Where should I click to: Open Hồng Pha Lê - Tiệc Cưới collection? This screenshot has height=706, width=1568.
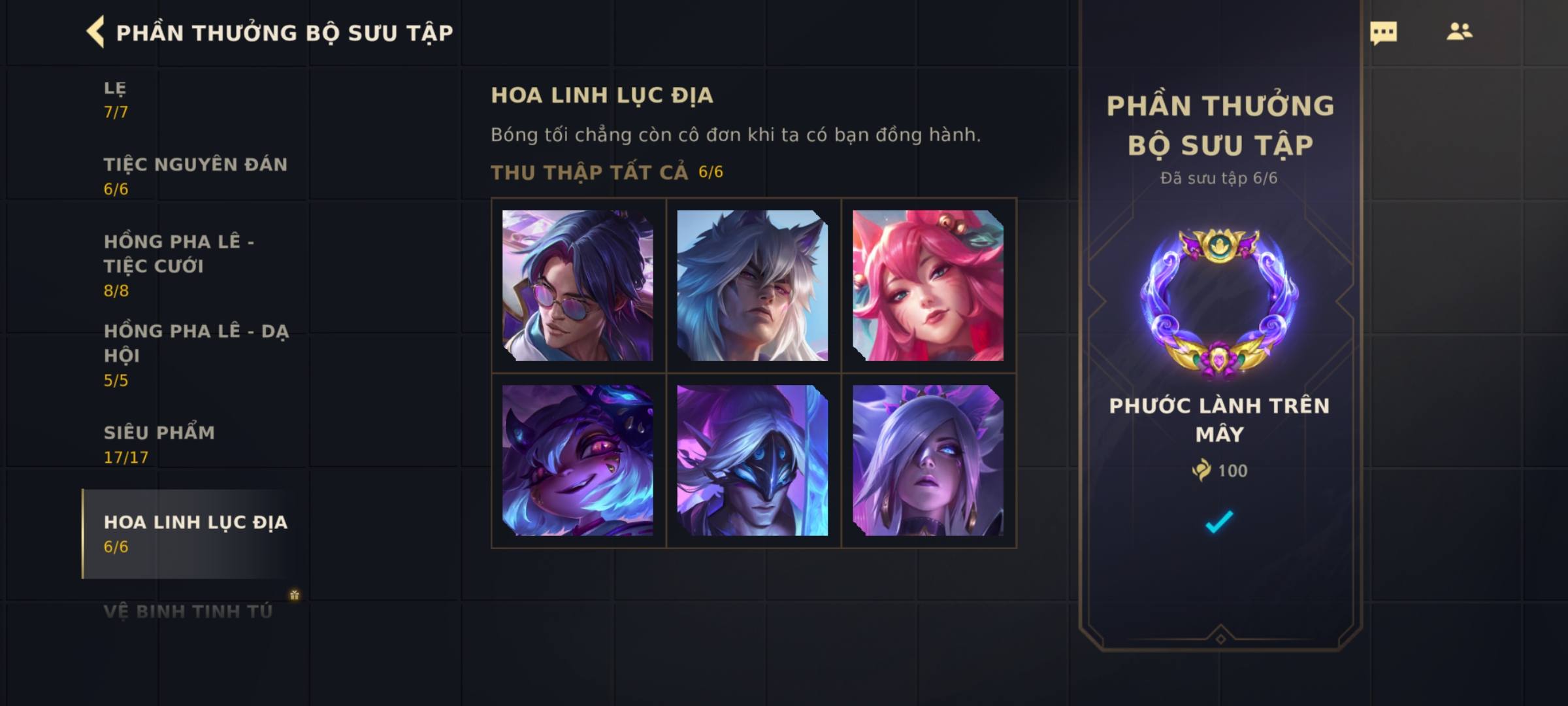pos(195,265)
